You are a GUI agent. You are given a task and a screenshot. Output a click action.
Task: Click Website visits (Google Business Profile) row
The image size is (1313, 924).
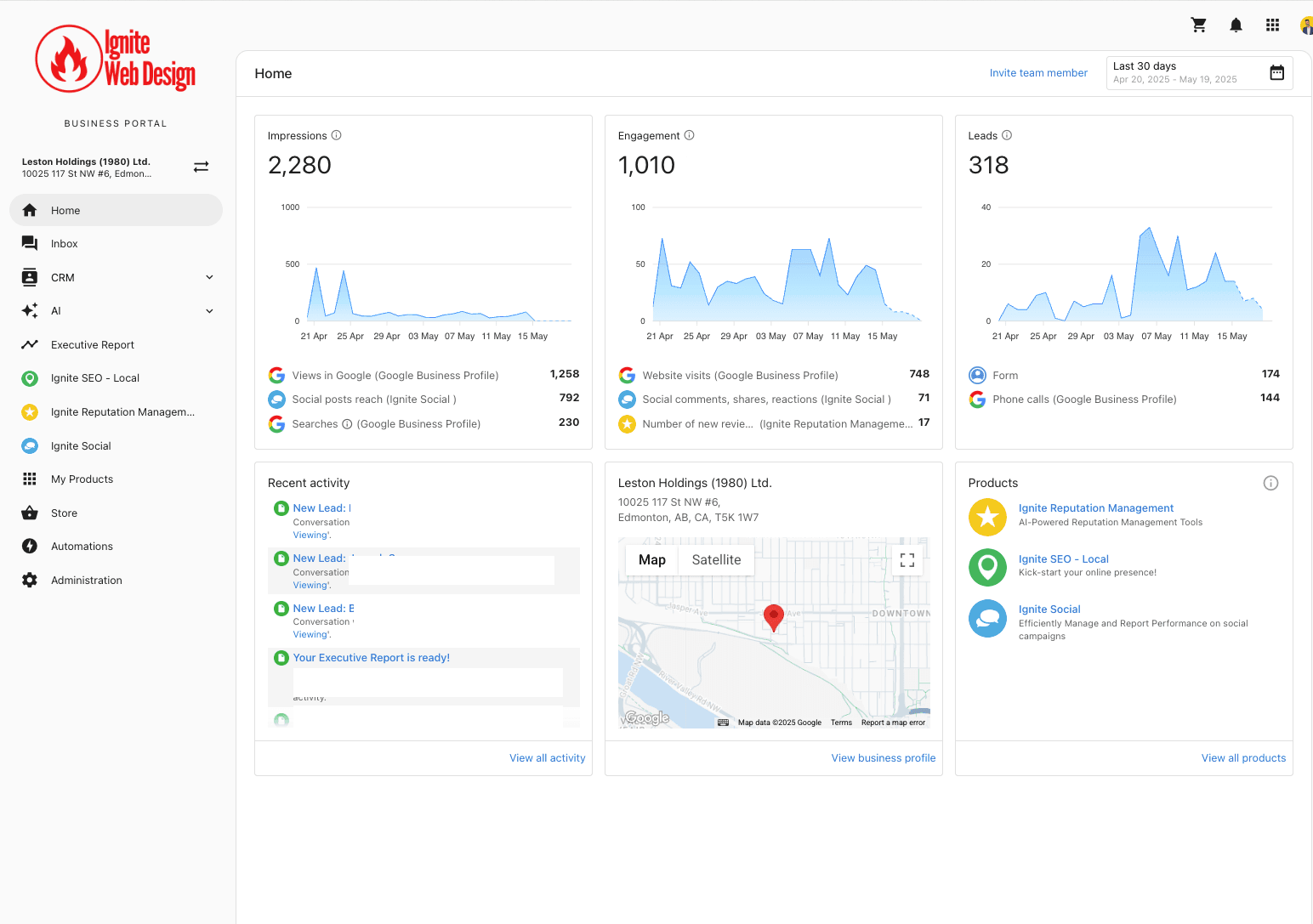(x=774, y=375)
